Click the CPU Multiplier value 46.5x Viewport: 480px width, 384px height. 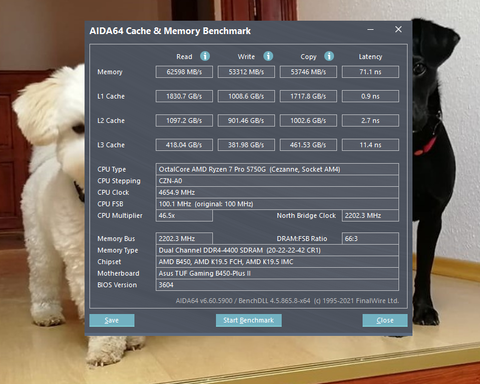click(184, 216)
